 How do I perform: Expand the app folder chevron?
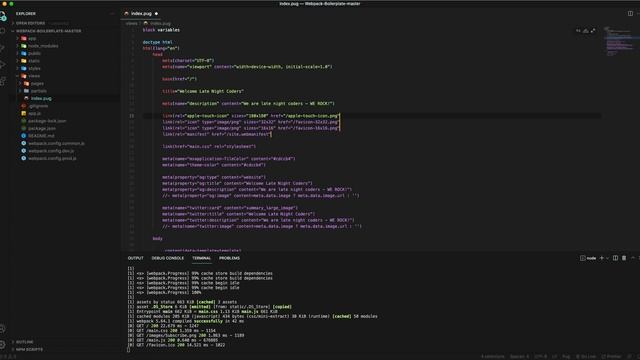pyautogui.click(x=18, y=38)
